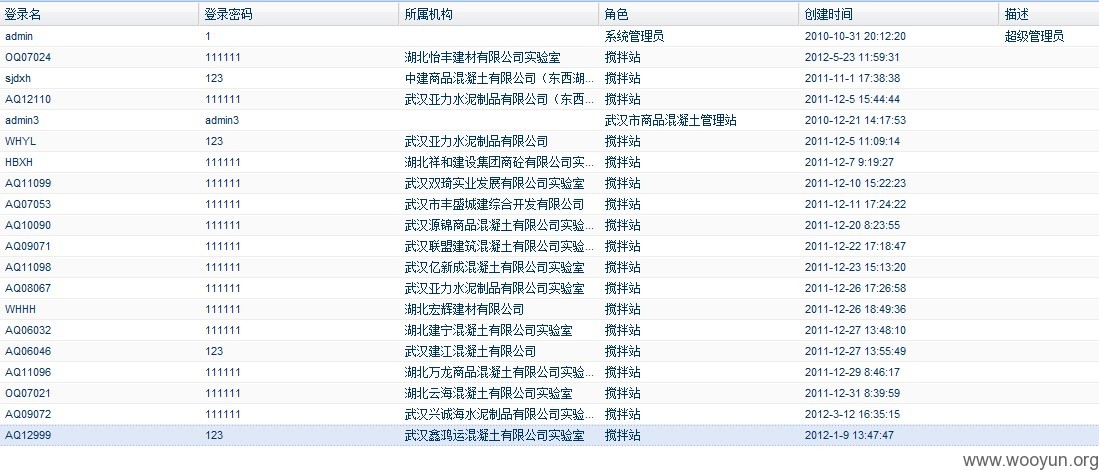The image size is (1099, 470).
Task: Click the 2011-12-20 8:23:55 creation time
Action: point(852,226)
